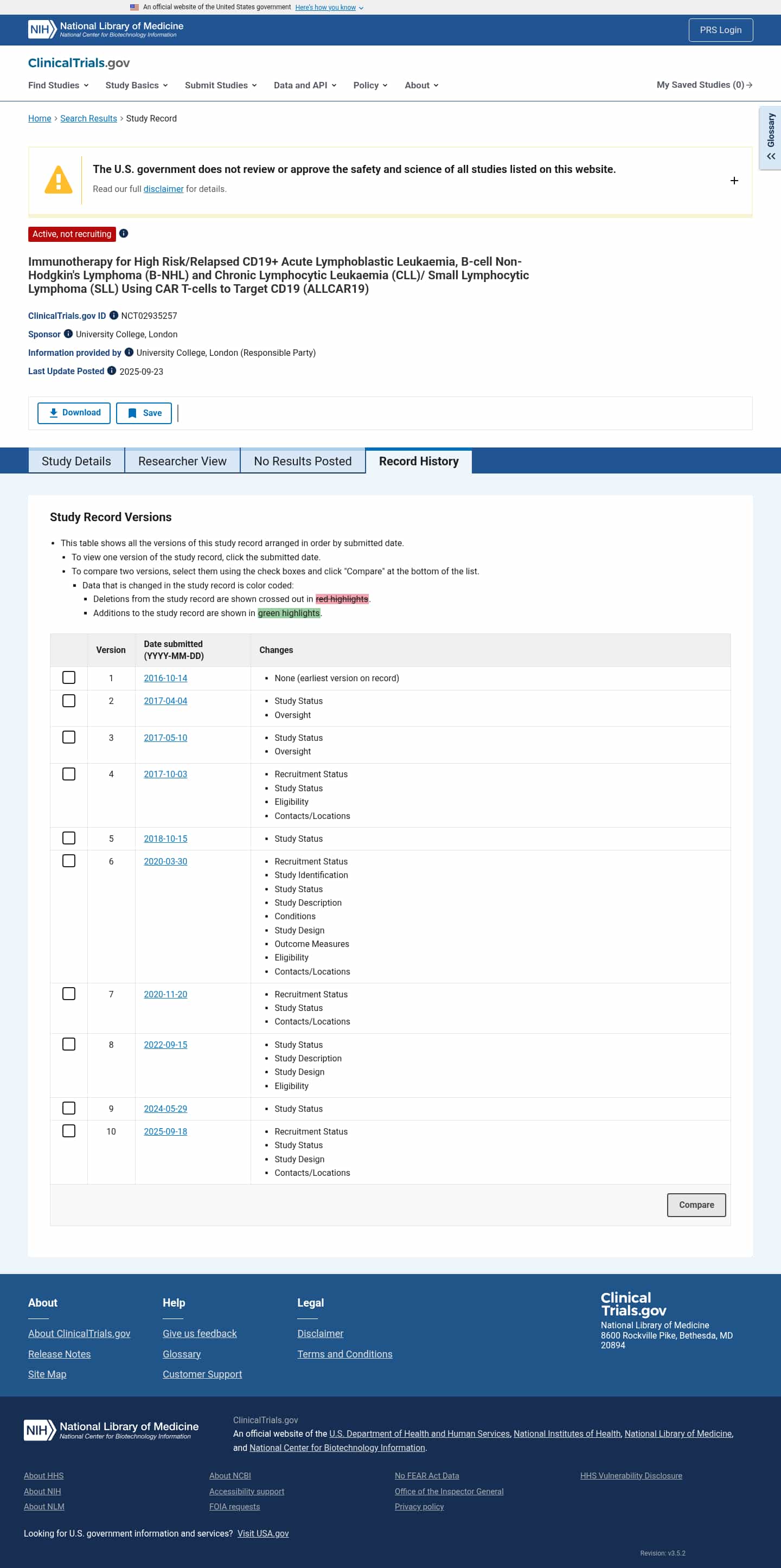The width and height of the screenshot is (781, 1568).
Task: Open the Glossary side panel
Action: (x=771, y=138)
